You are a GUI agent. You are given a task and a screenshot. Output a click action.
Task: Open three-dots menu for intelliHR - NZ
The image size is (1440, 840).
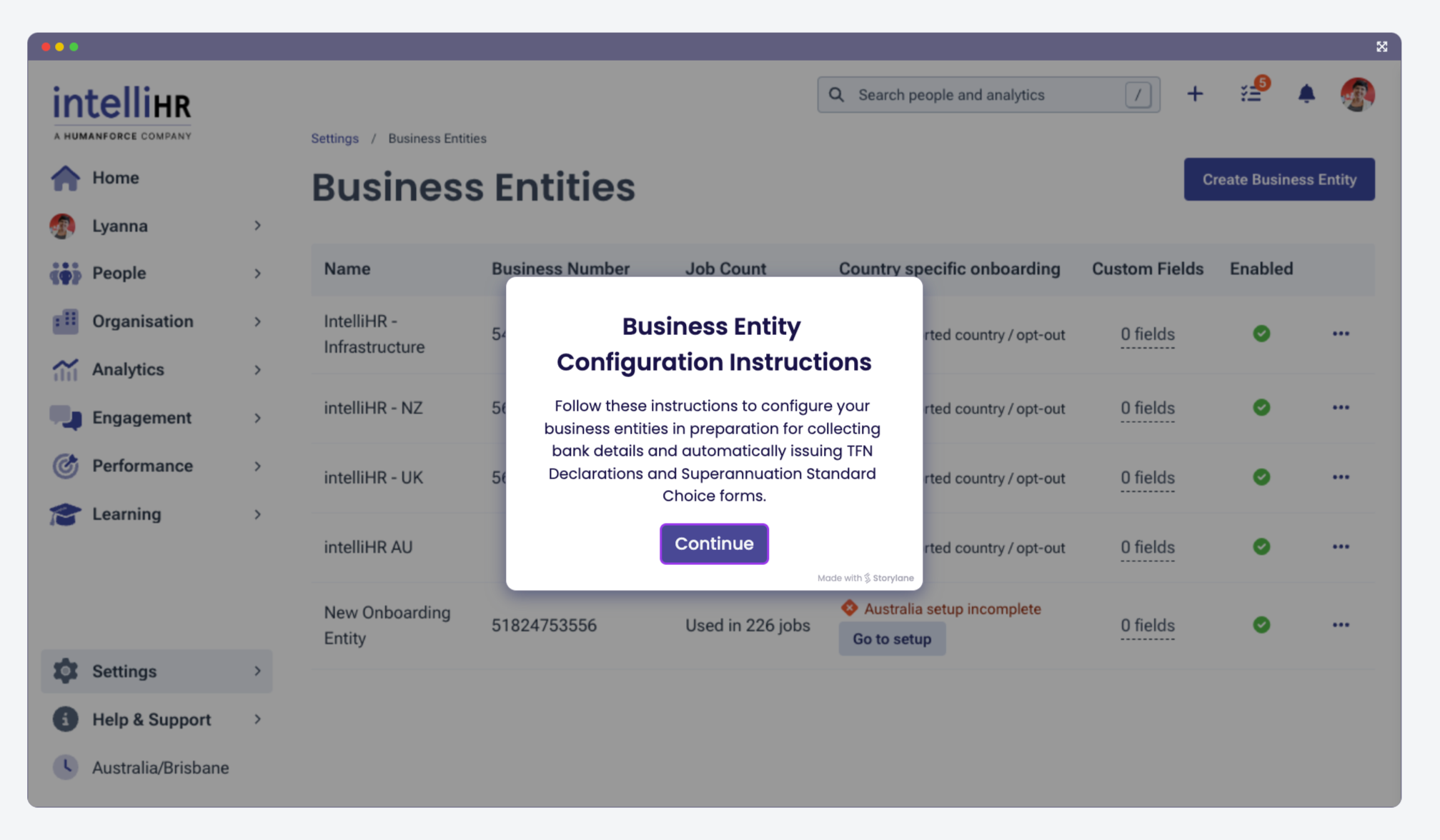[x=1340, y=408]
